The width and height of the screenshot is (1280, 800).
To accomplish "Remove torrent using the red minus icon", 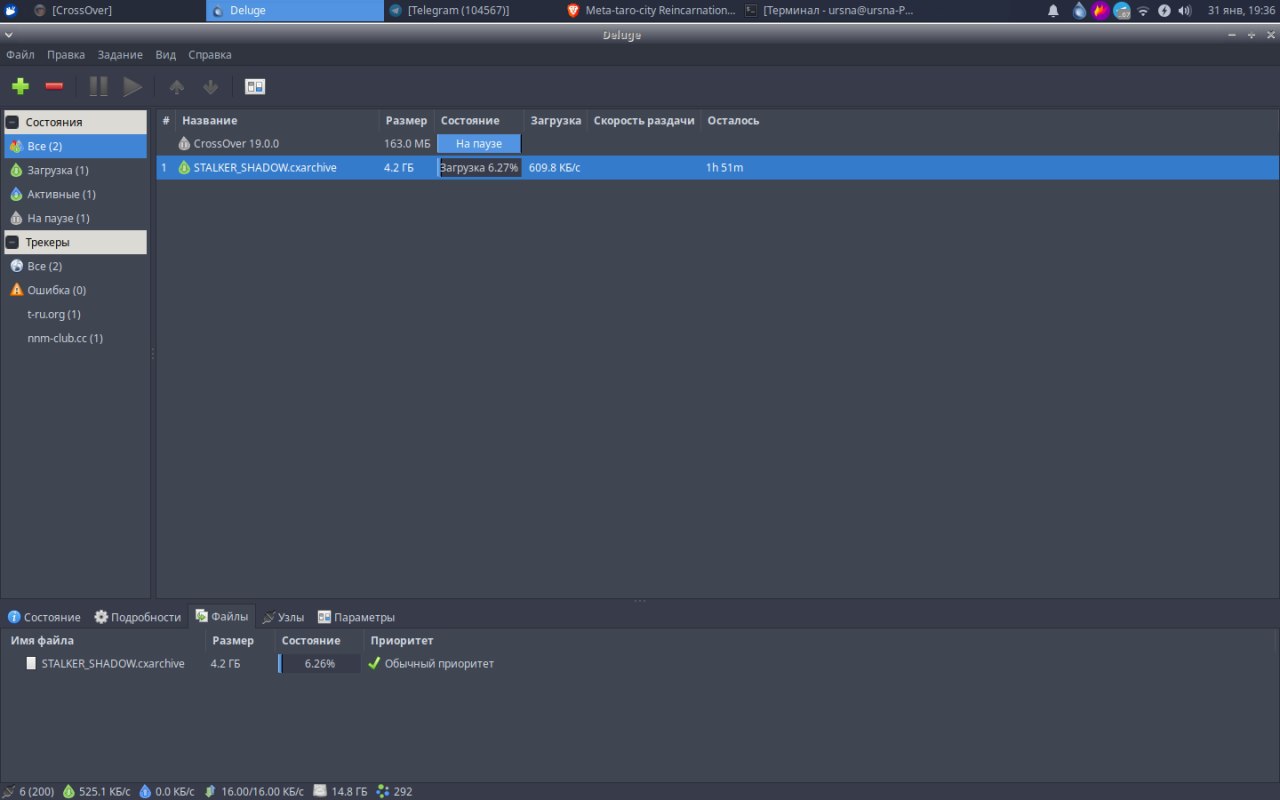I will point(55,87).
